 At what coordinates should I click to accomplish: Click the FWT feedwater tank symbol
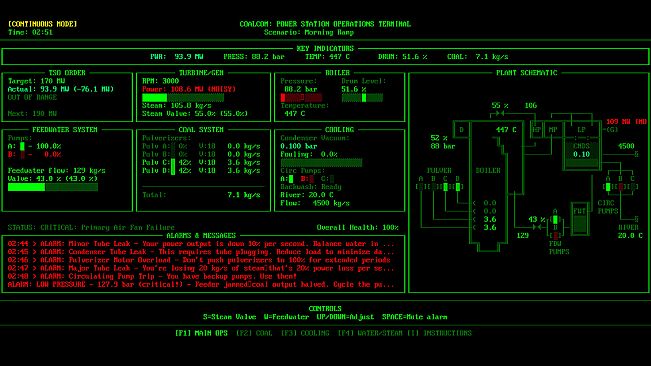580,219
